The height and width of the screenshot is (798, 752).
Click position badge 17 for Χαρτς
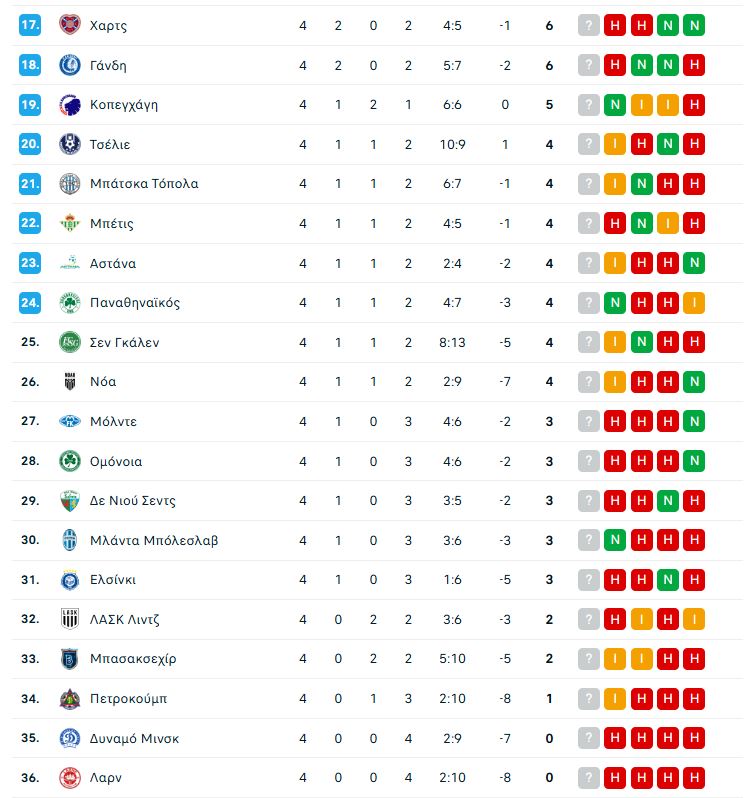[31, 25]
